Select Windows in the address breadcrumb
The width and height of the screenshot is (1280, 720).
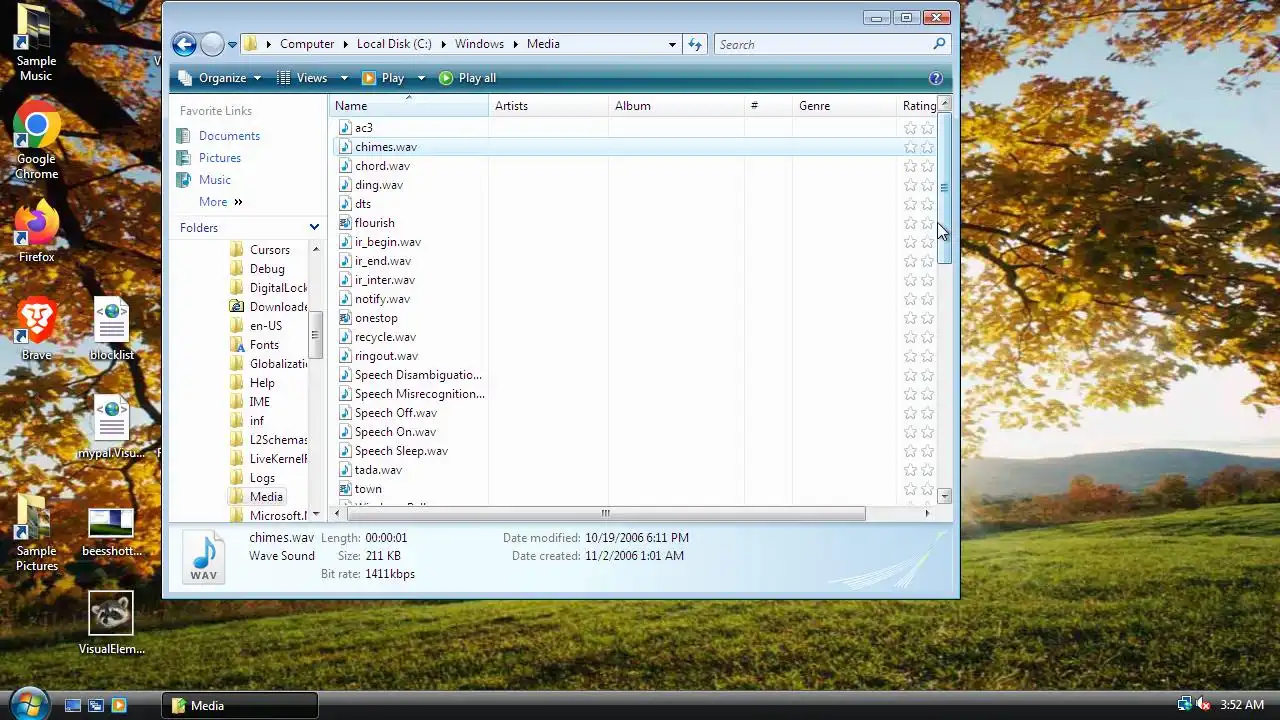click(x=479, y=44)
